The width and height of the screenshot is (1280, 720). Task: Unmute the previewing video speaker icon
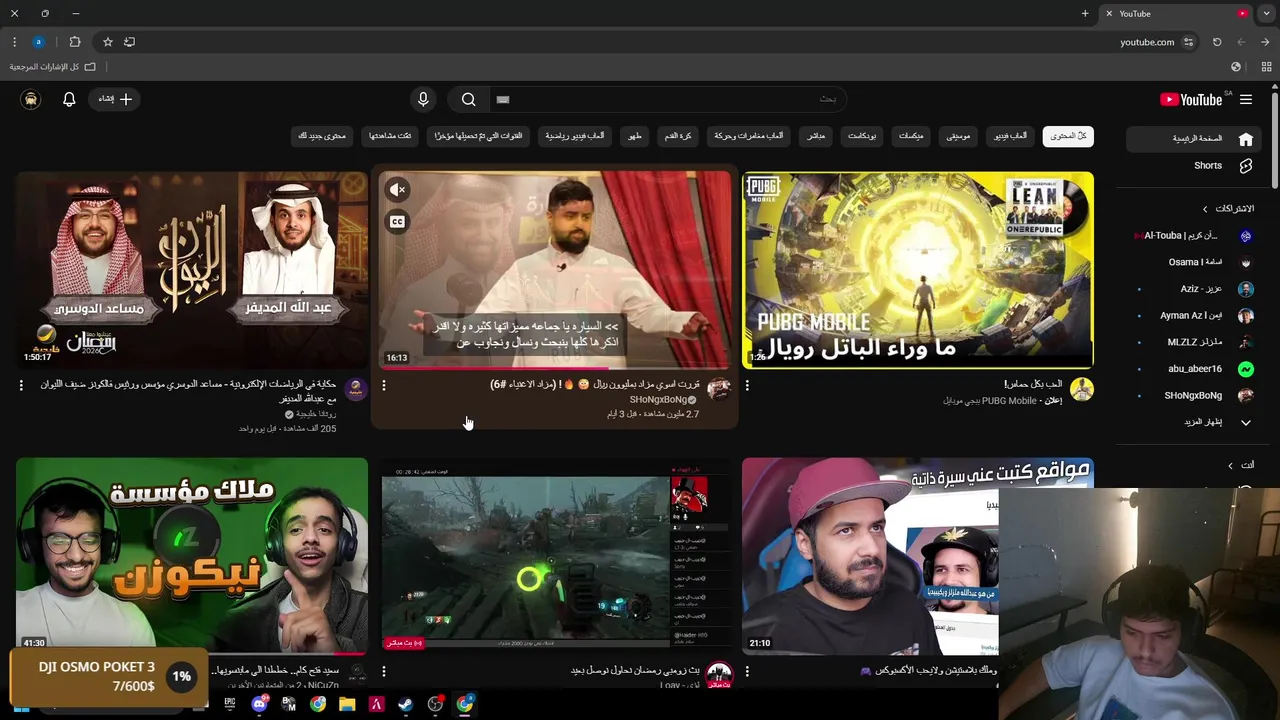(397, 190)
